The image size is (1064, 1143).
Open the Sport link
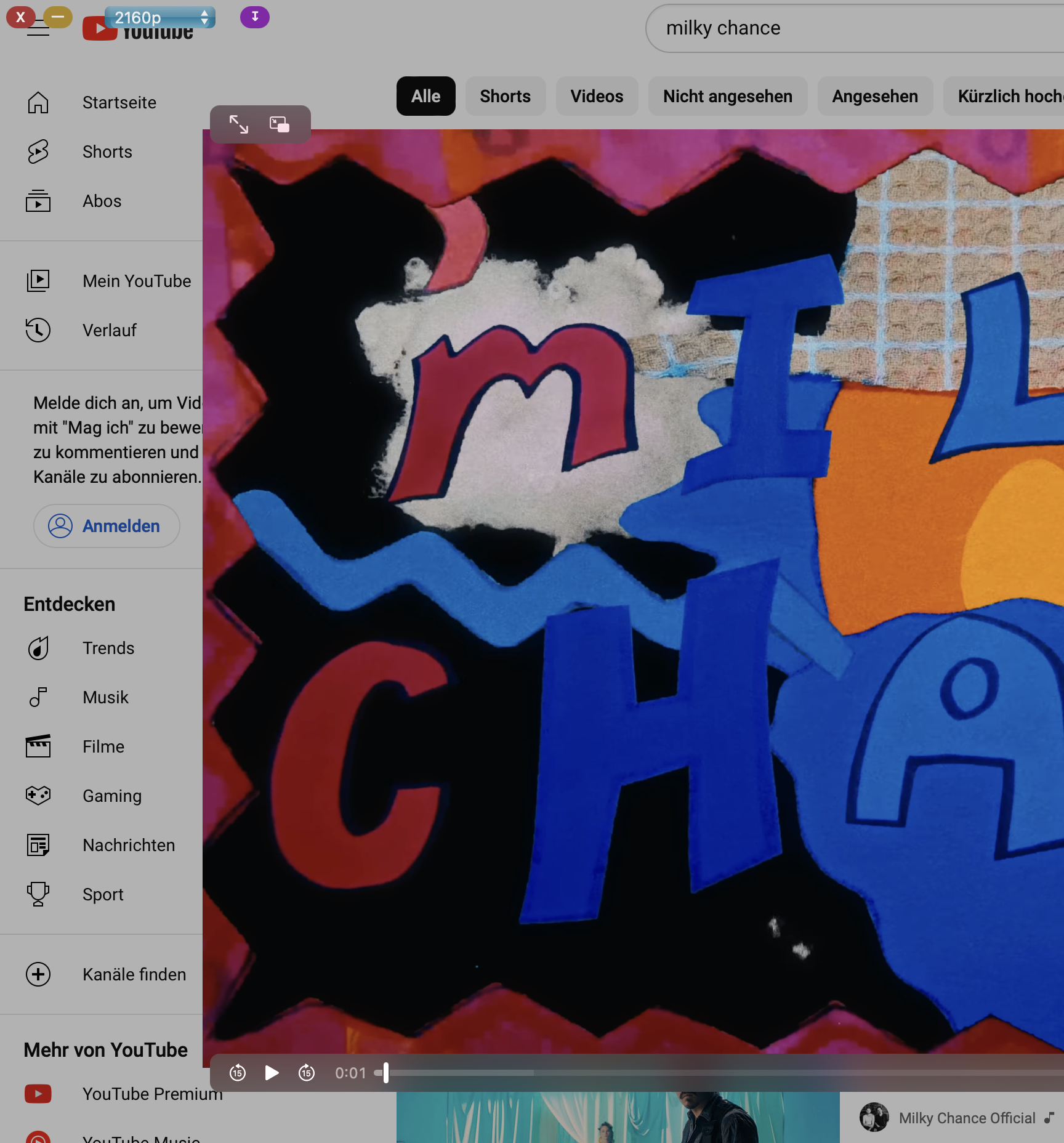pyautogui.click(x=103, y=894)
